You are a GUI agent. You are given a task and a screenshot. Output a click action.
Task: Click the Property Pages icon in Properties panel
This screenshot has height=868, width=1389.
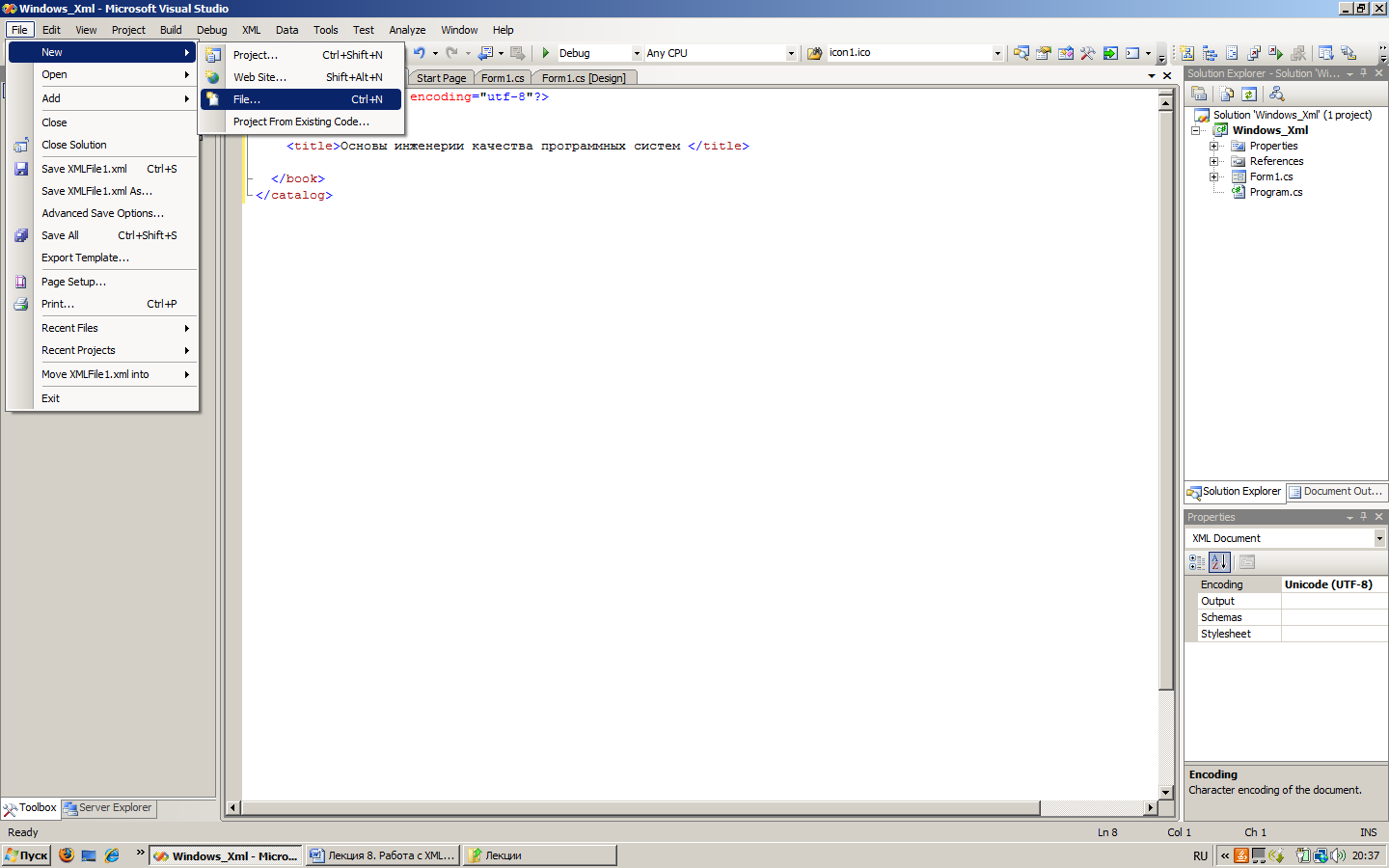[x=1247, y=562]
